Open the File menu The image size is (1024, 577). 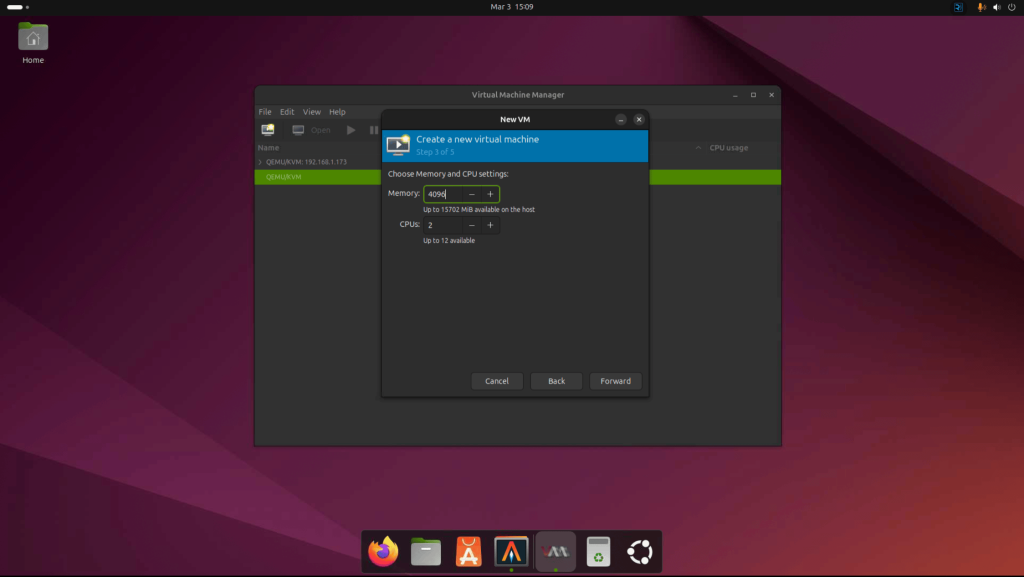264,111
